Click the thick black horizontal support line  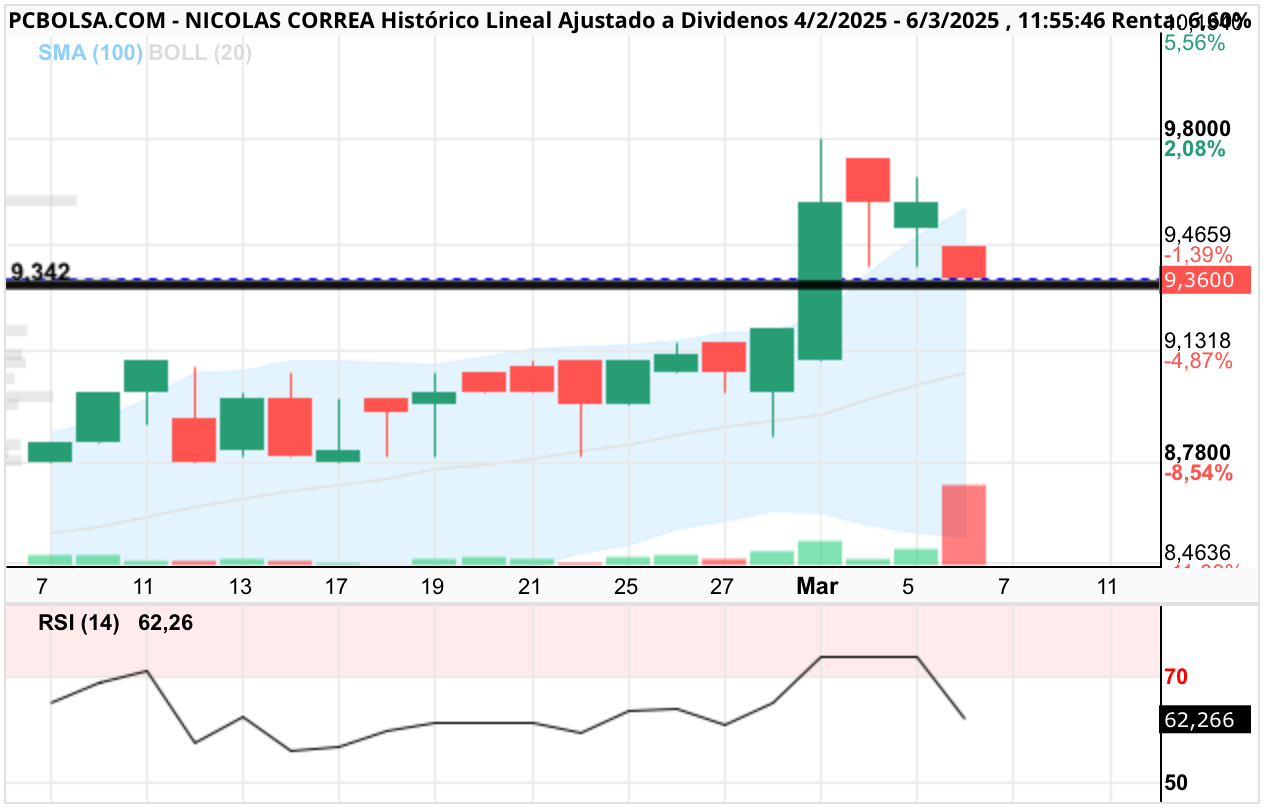[x=582, y=286]
